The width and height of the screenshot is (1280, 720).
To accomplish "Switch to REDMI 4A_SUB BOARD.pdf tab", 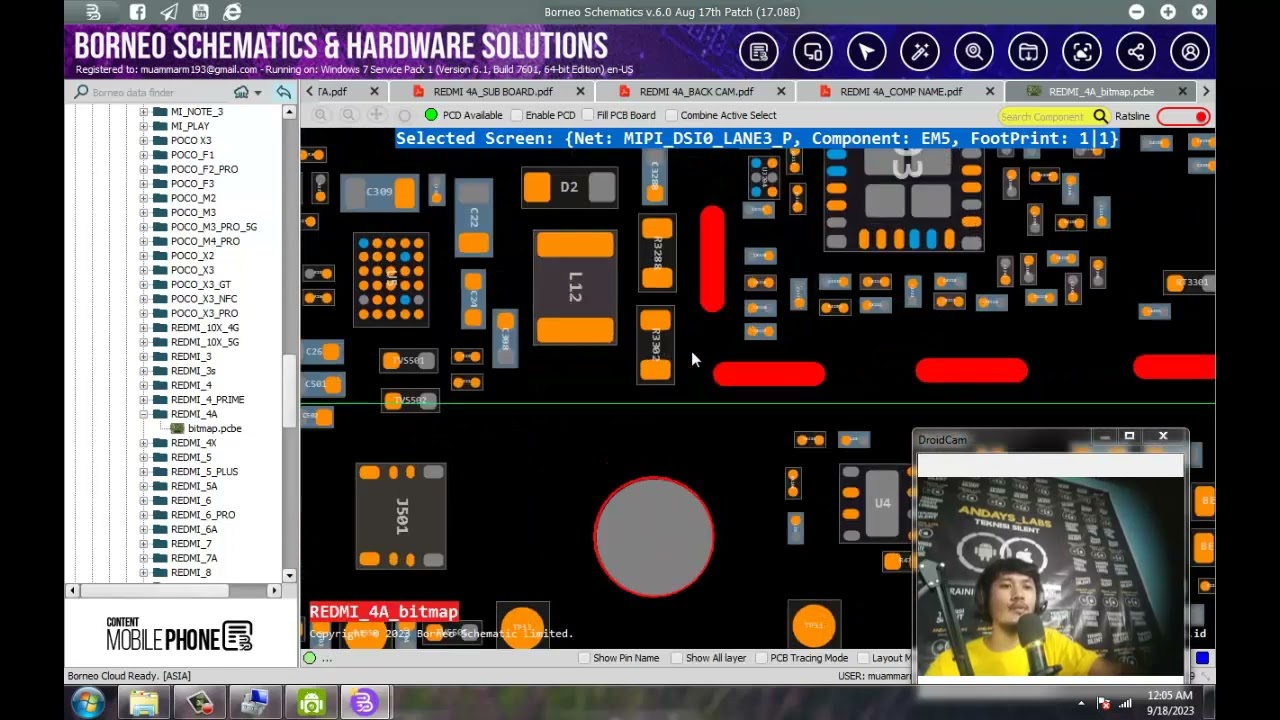I will [x=492, y=92].
